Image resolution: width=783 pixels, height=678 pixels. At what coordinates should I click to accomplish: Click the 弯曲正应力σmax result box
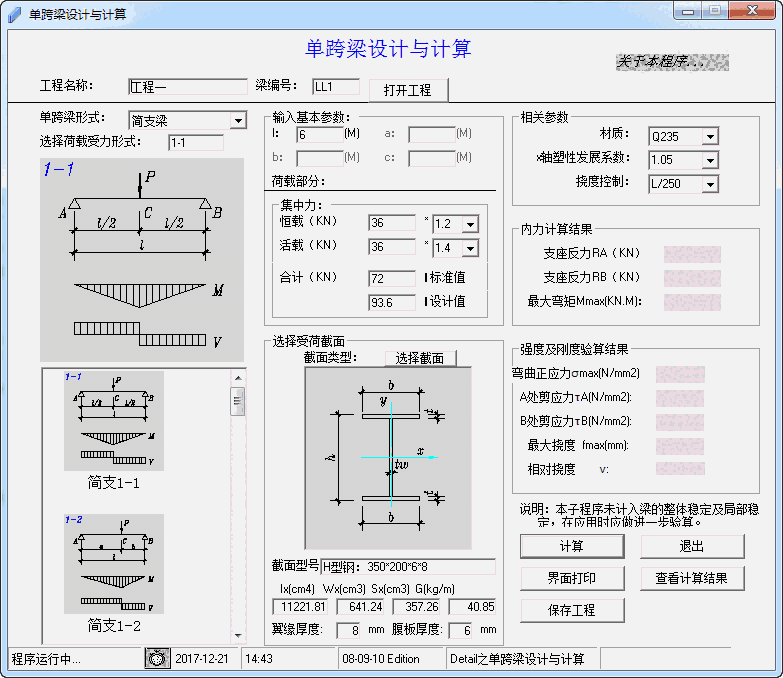click(680, 374)
